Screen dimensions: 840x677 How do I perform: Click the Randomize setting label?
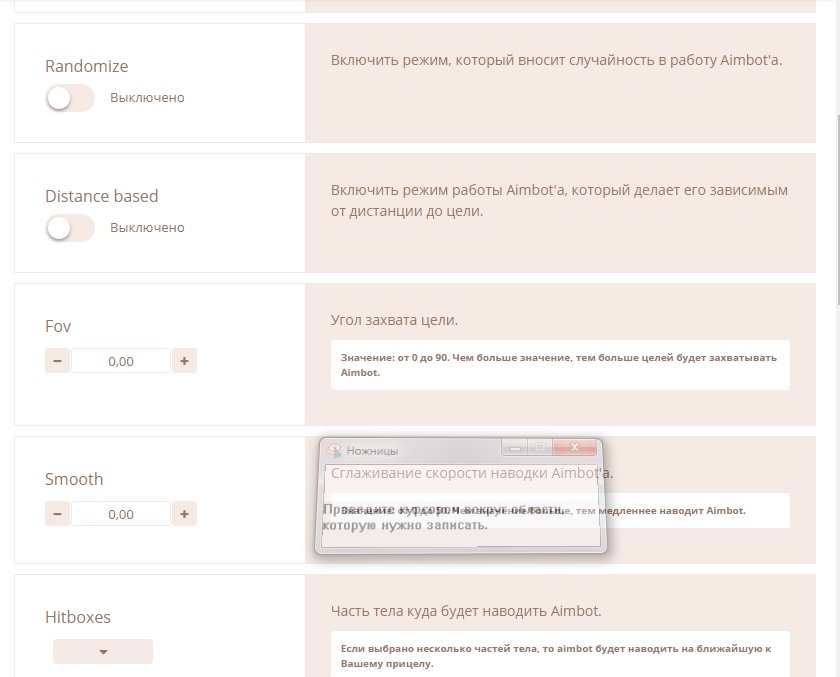click(x=86, y=66)
